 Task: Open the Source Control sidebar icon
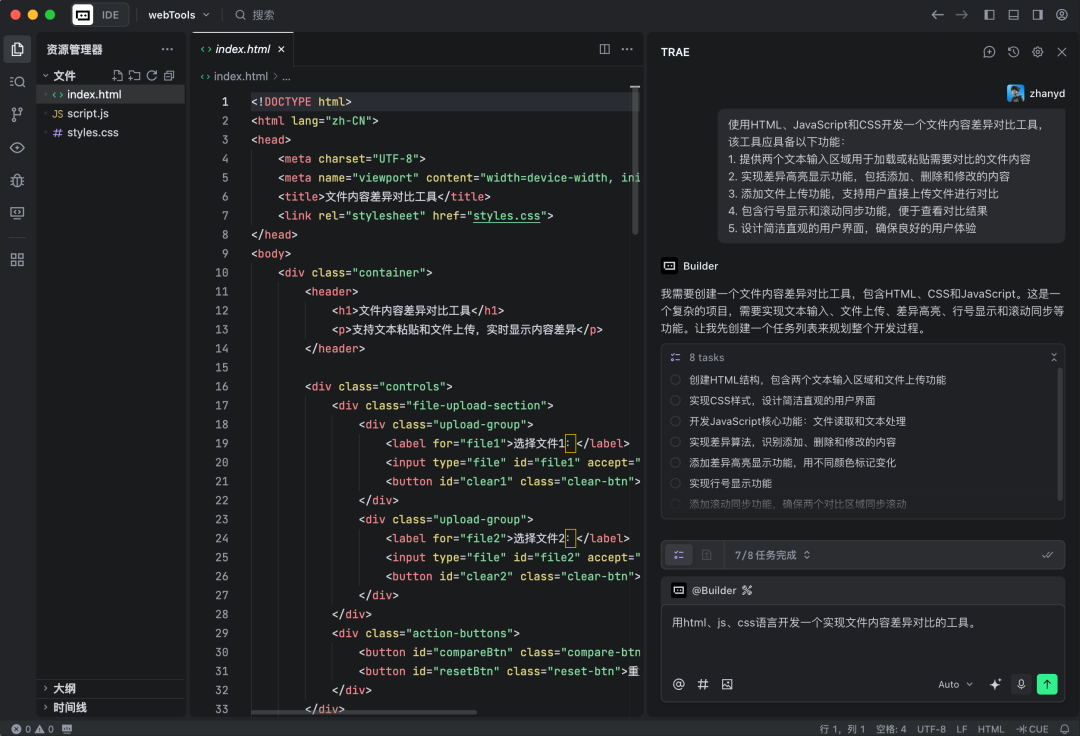(17, 114)
